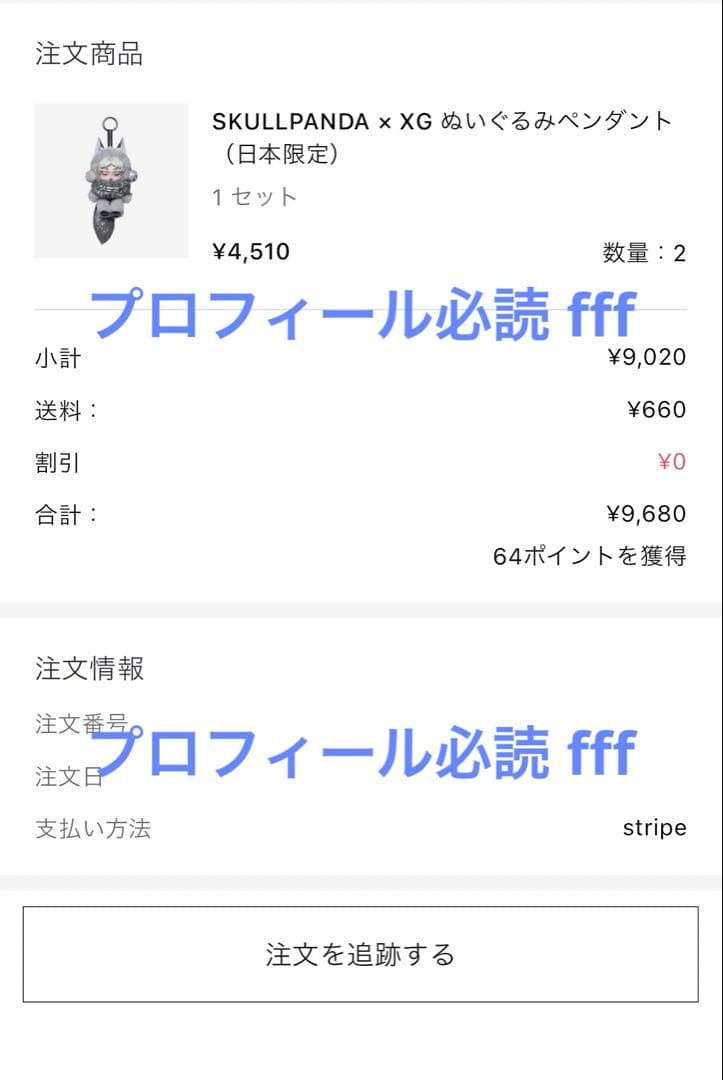Tap the ¥660 shipping fee
Viewport: 723px width, 1080px height.
click(656, 410)
